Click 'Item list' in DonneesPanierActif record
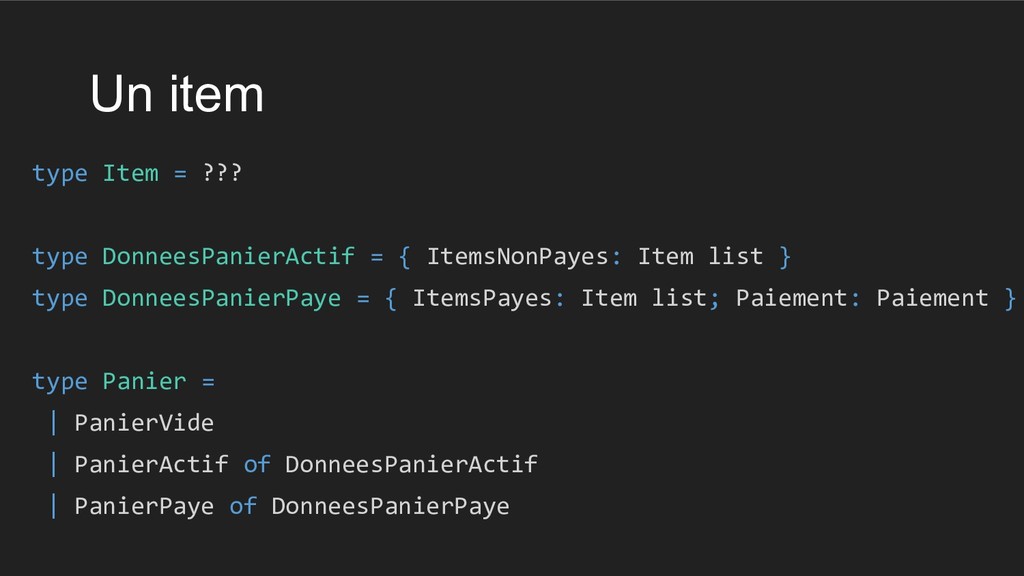Screen dimensions: 1024x576 pyautogui.click(x=700, y=256)
